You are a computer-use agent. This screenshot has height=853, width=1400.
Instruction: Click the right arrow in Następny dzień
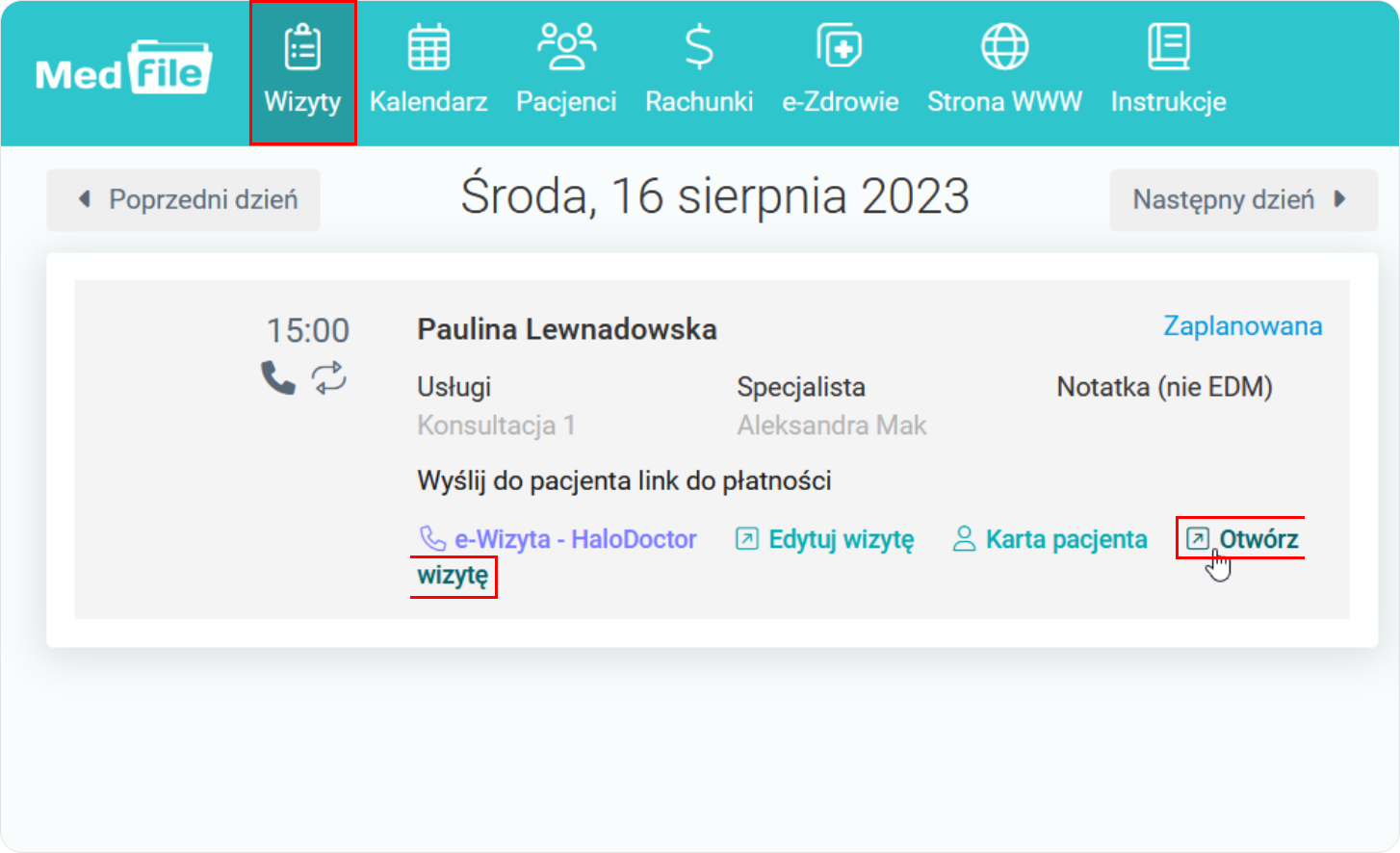click(x=1339, y=199)
